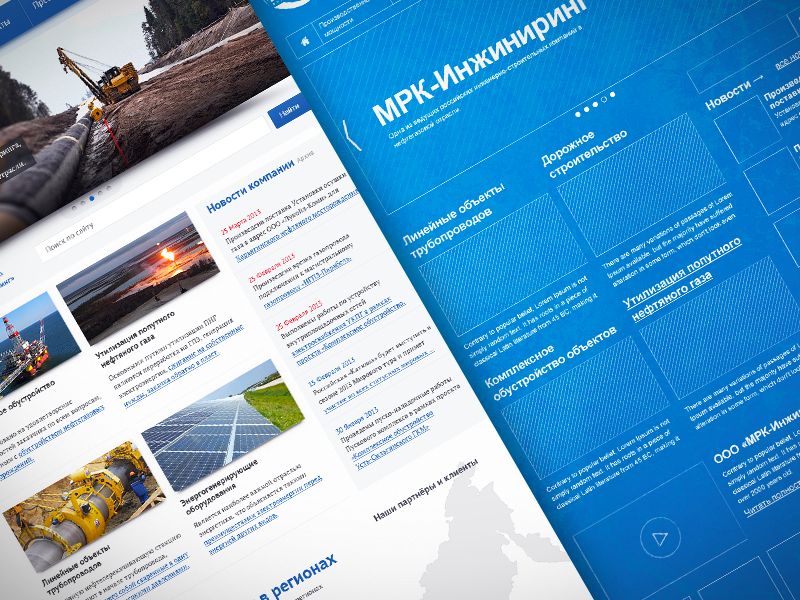Screen dimensions: 800x600
Task: Select the active blue slider dot under the pipeline photo
Action: (x=92, y=198)
